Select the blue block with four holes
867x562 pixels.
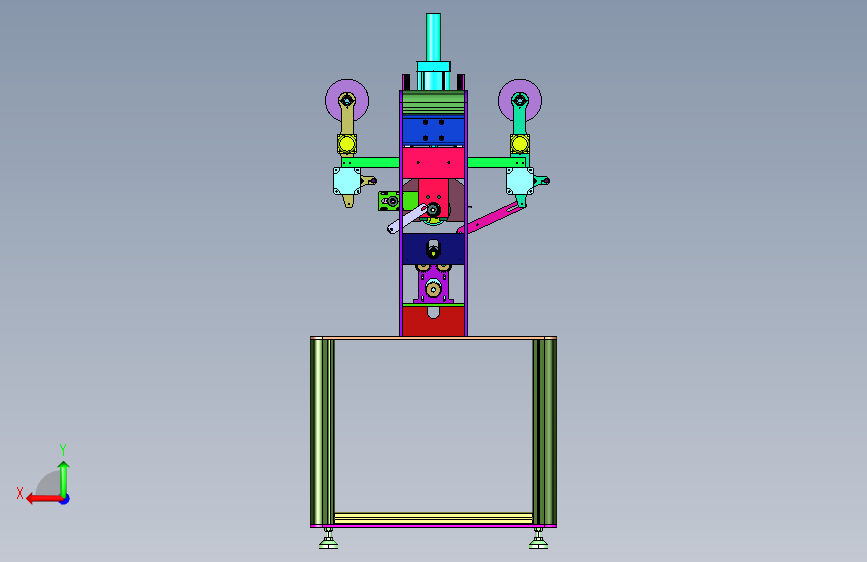[x=434, y=131]
